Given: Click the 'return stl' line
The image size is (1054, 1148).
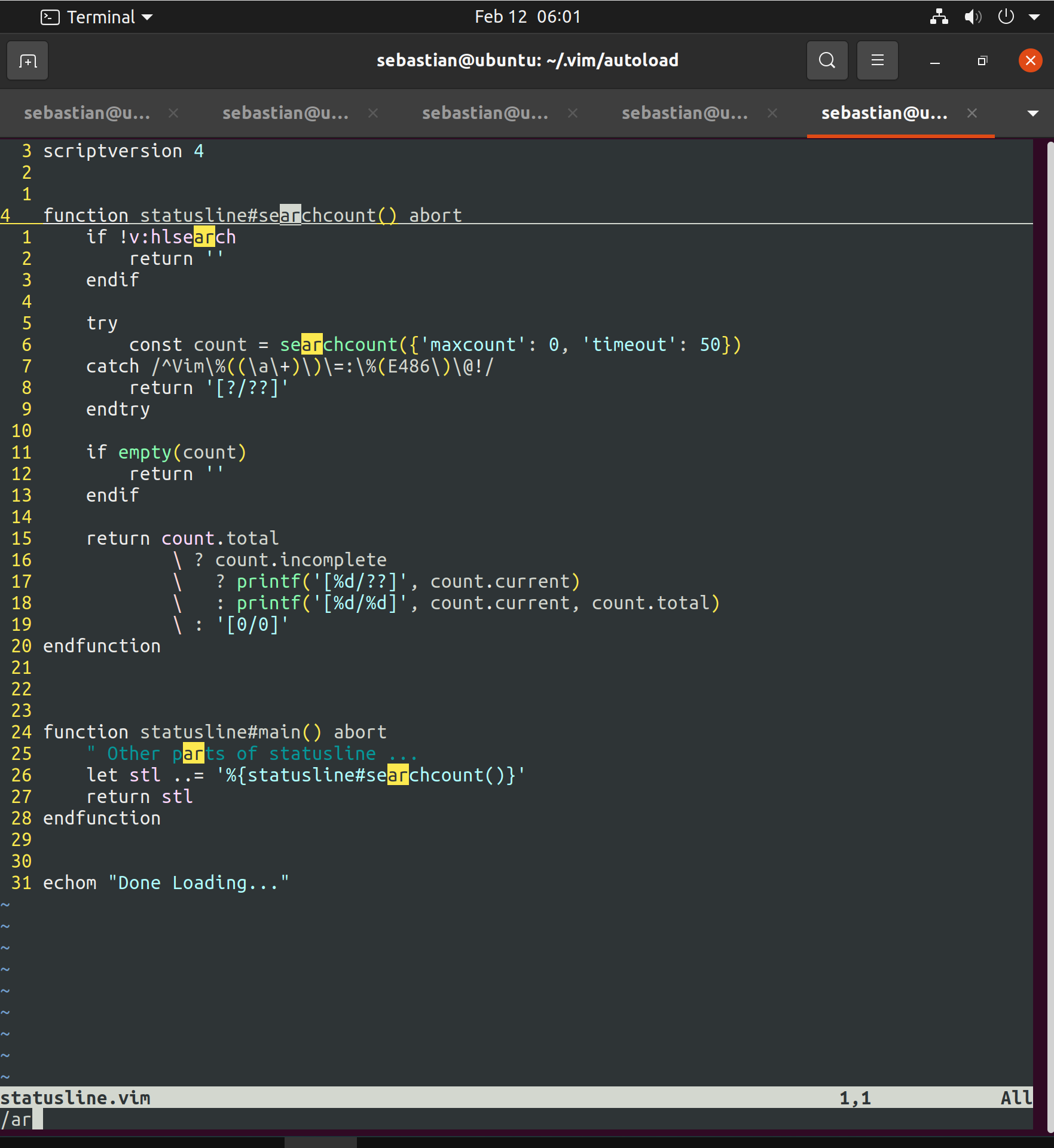Looking at the screenshot, I should [x=139, y=797].
